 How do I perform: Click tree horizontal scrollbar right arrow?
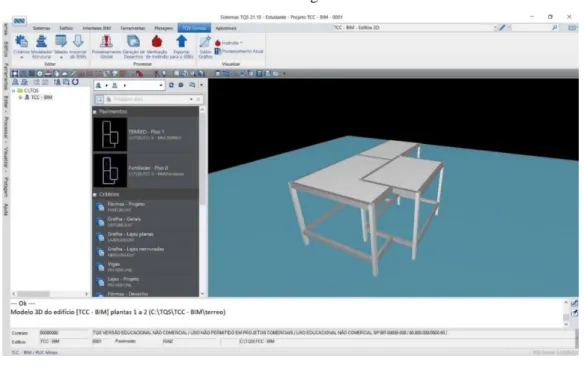(x=86, y=294)
